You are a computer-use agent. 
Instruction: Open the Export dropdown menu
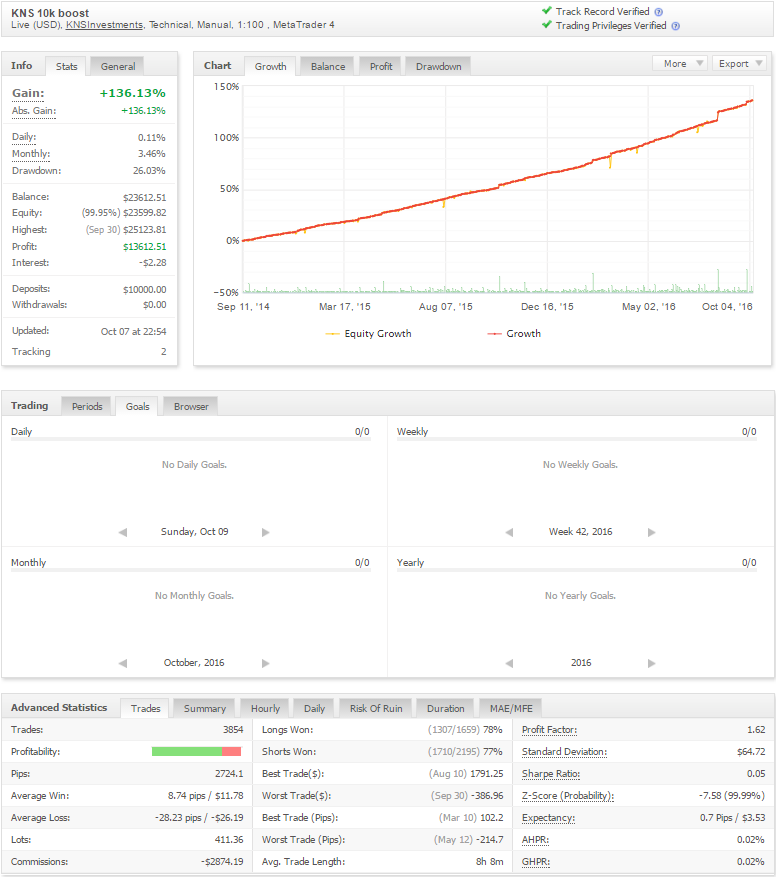[739, 63]
